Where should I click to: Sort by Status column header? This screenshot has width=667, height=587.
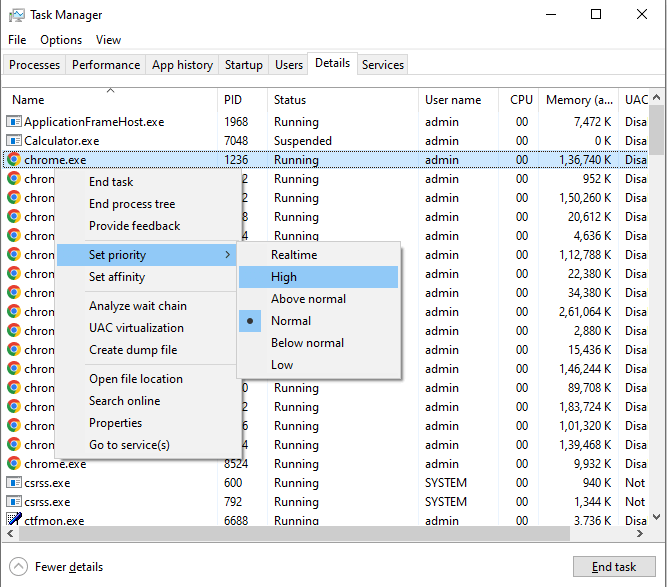point(343,100)
